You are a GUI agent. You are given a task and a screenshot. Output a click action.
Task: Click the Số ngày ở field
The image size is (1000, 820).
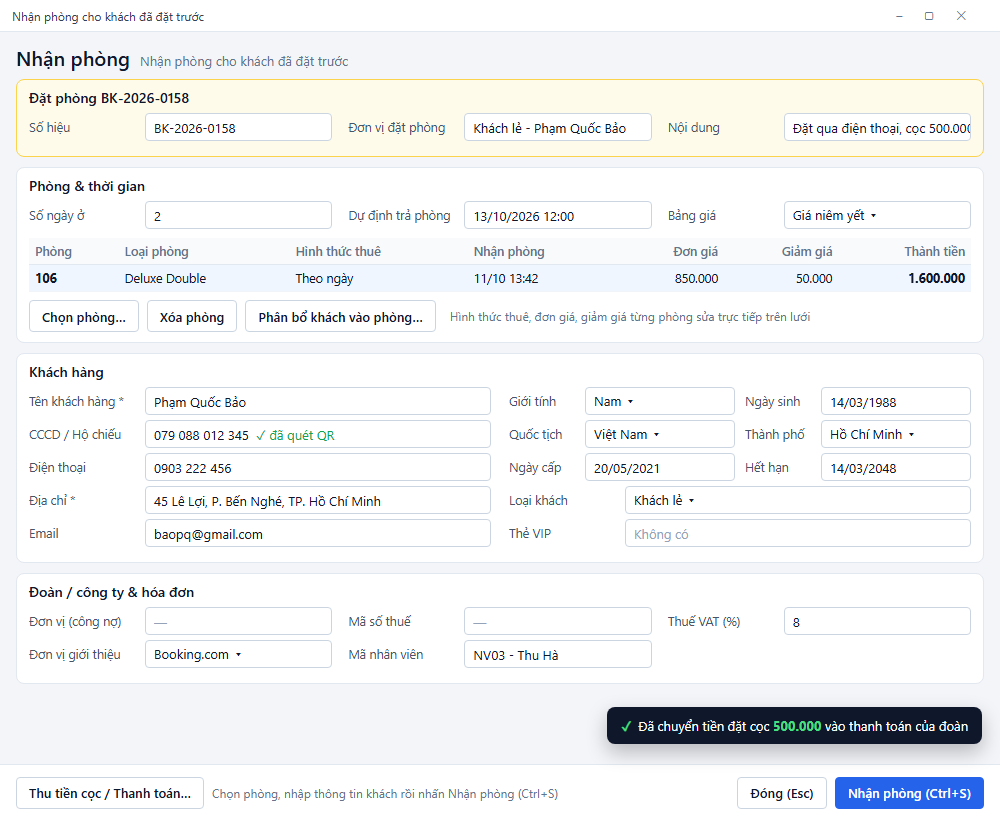pos(238,216)
